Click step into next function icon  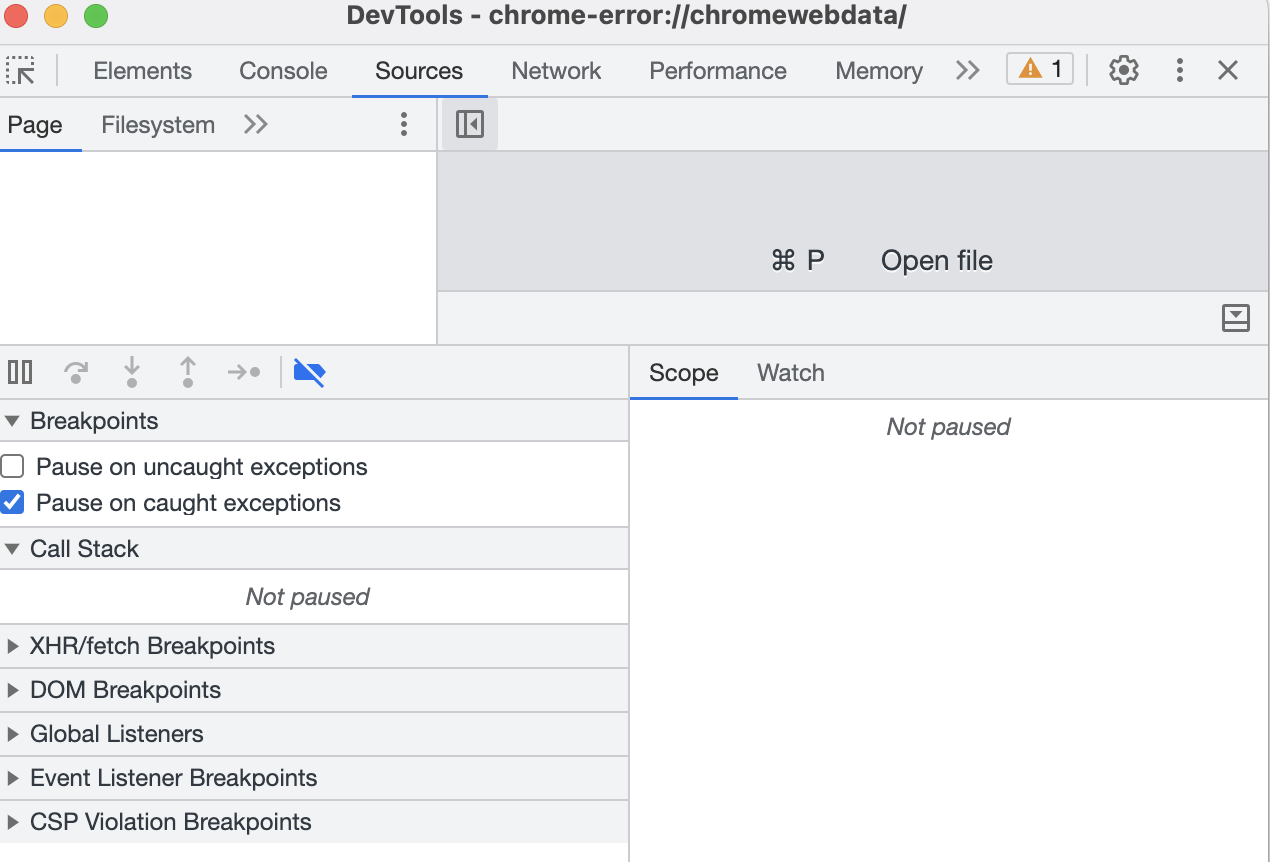coord(131,372)
